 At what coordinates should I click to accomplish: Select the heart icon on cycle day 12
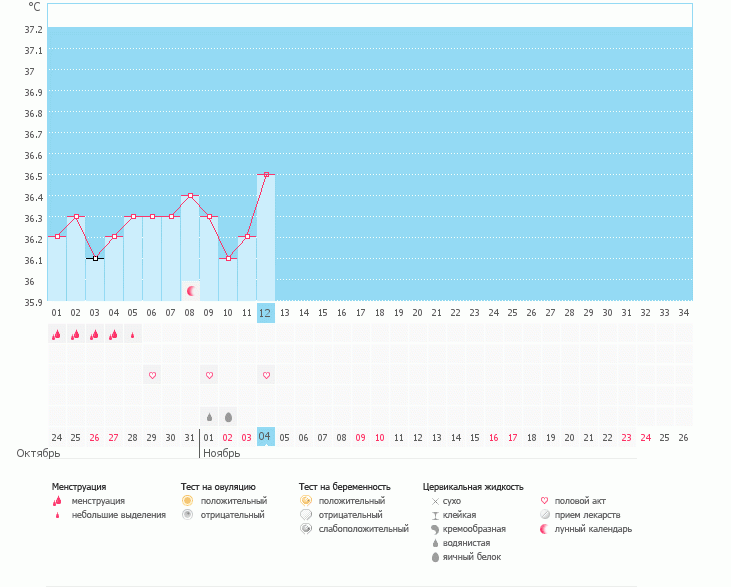point(266,375)
